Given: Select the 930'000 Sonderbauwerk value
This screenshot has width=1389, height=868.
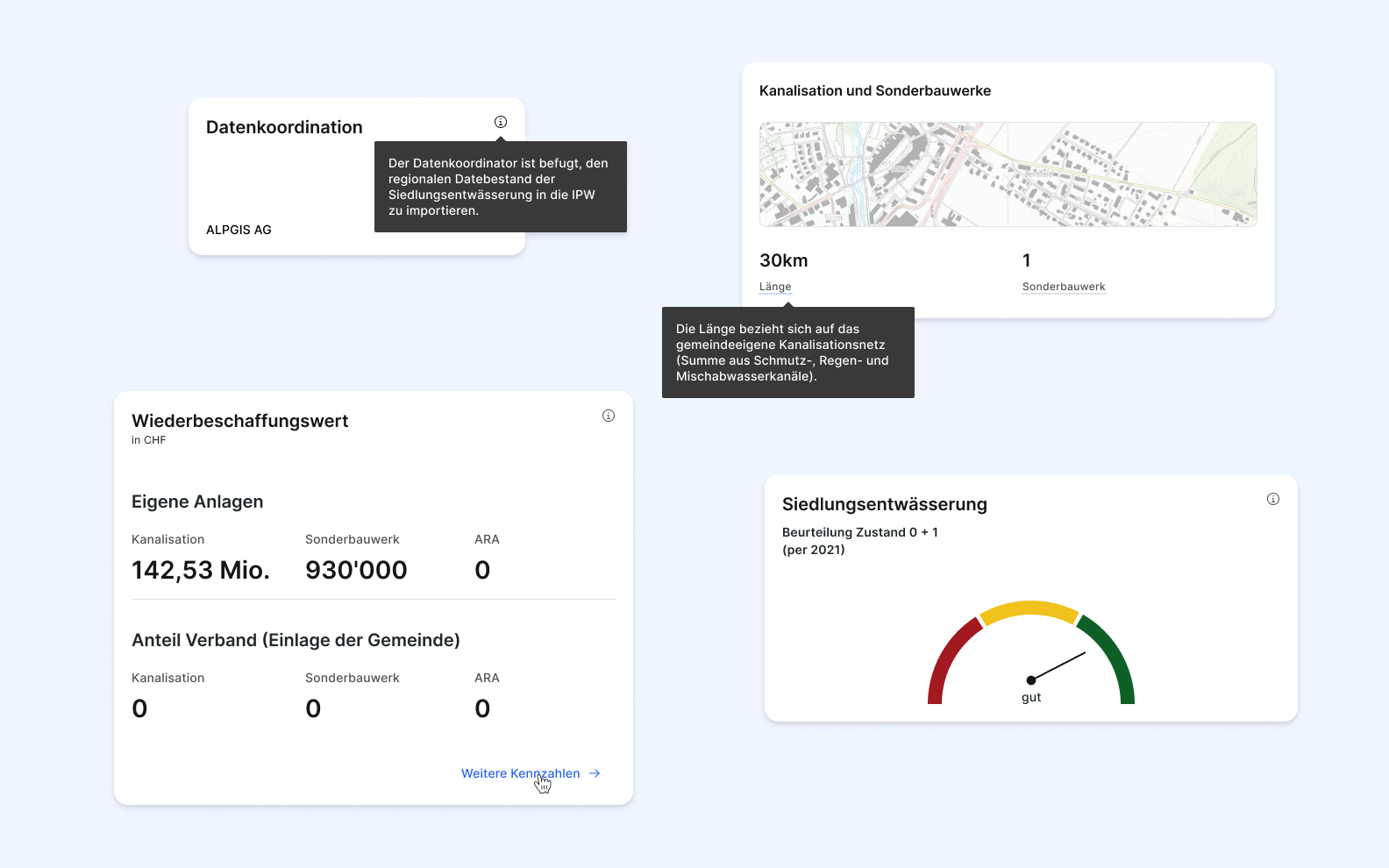Looking at the screenshot, I should (x=356, y=570).
